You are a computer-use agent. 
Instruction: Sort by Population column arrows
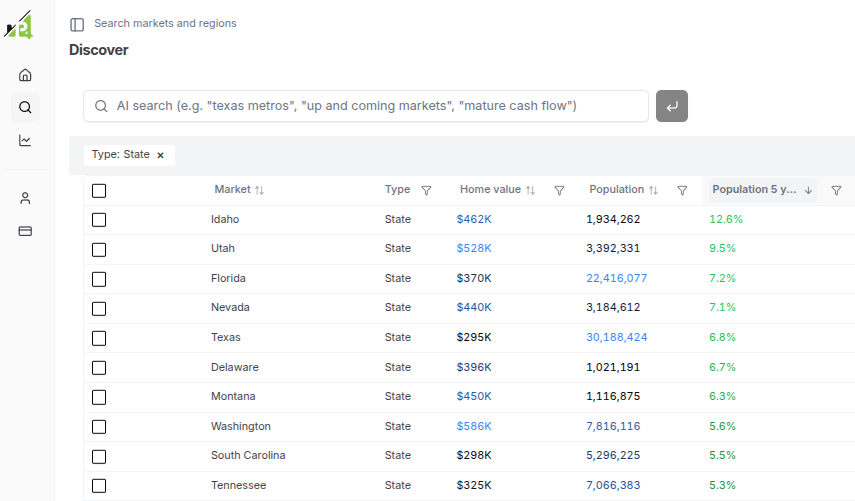(x=653, y=190)
